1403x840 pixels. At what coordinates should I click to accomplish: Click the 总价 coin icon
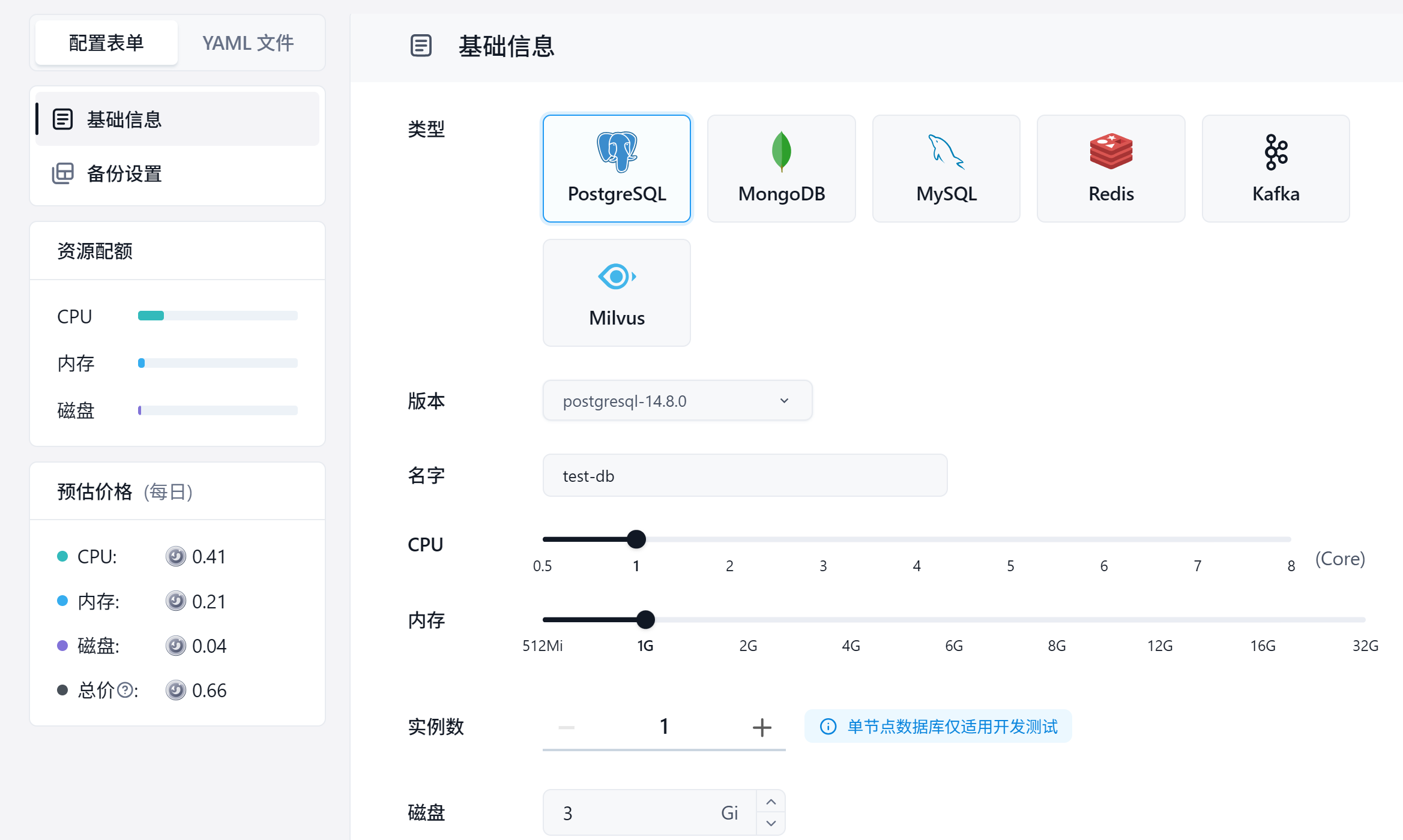[176, 690]
